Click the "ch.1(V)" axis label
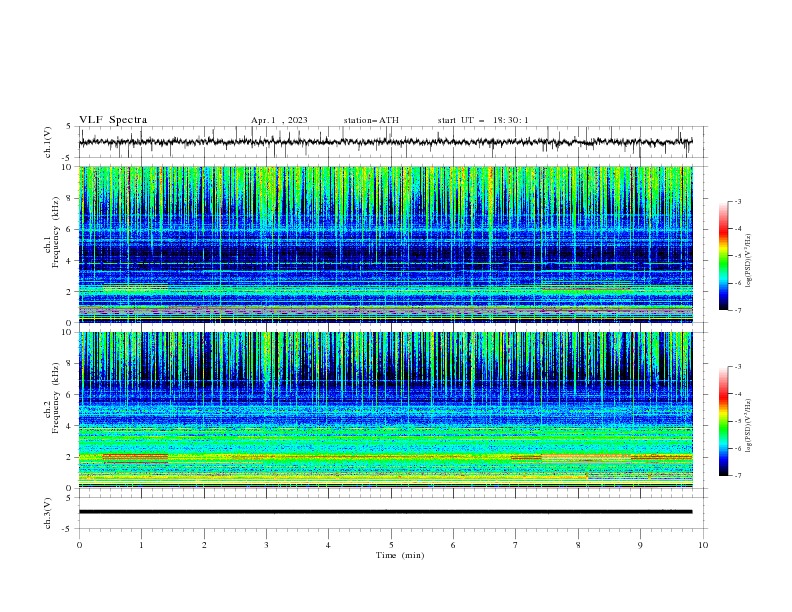 pyautogui.click(x=48, y=142)
